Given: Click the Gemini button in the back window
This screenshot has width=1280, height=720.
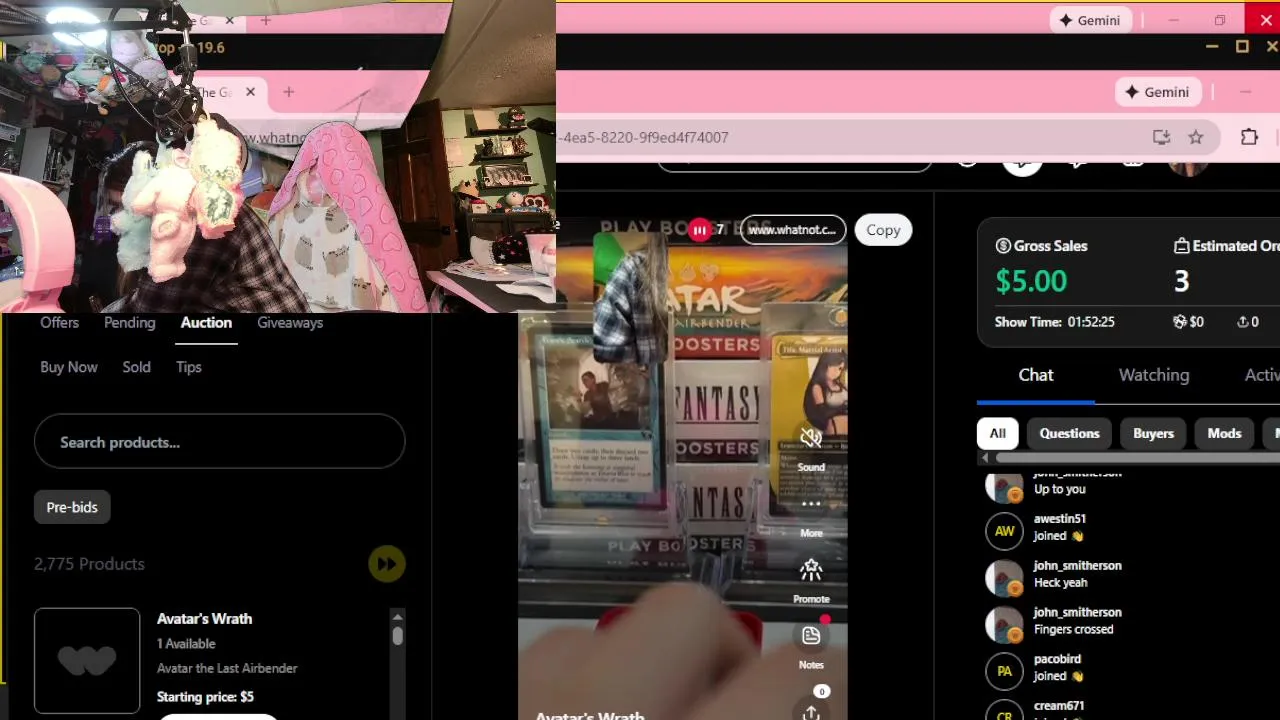Looking at the screenshot, I should click(x=1090, y=20).
